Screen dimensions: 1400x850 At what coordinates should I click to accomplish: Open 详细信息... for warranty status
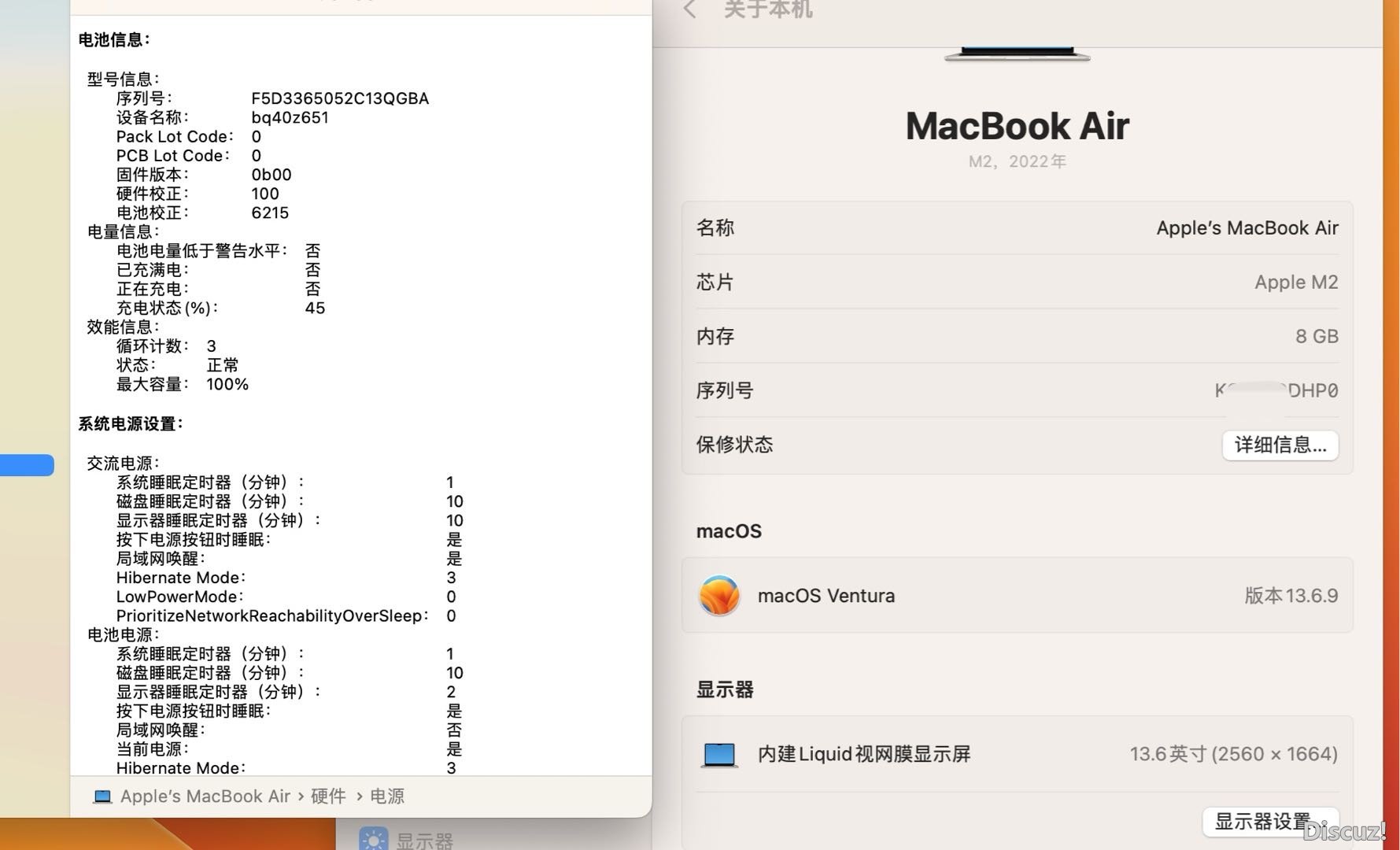[1280, 445]
